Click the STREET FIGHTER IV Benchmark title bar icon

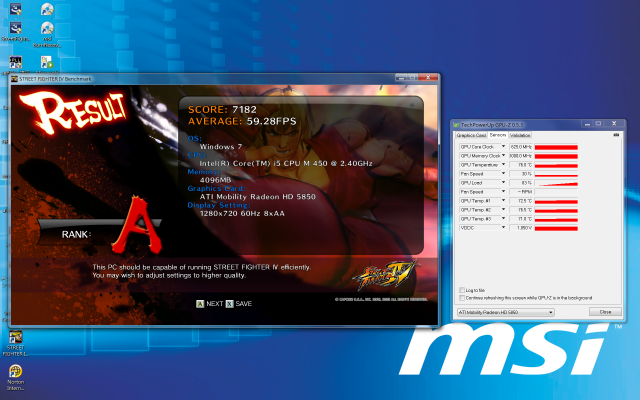pos(14,79)
